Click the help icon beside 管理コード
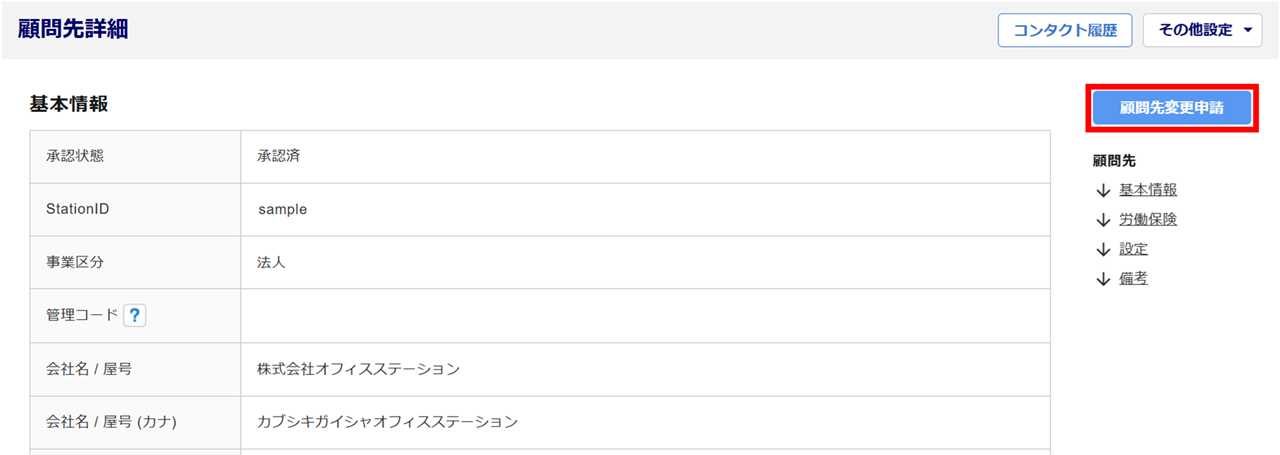The image size is (1280, 455). click(x=136, y=316)
